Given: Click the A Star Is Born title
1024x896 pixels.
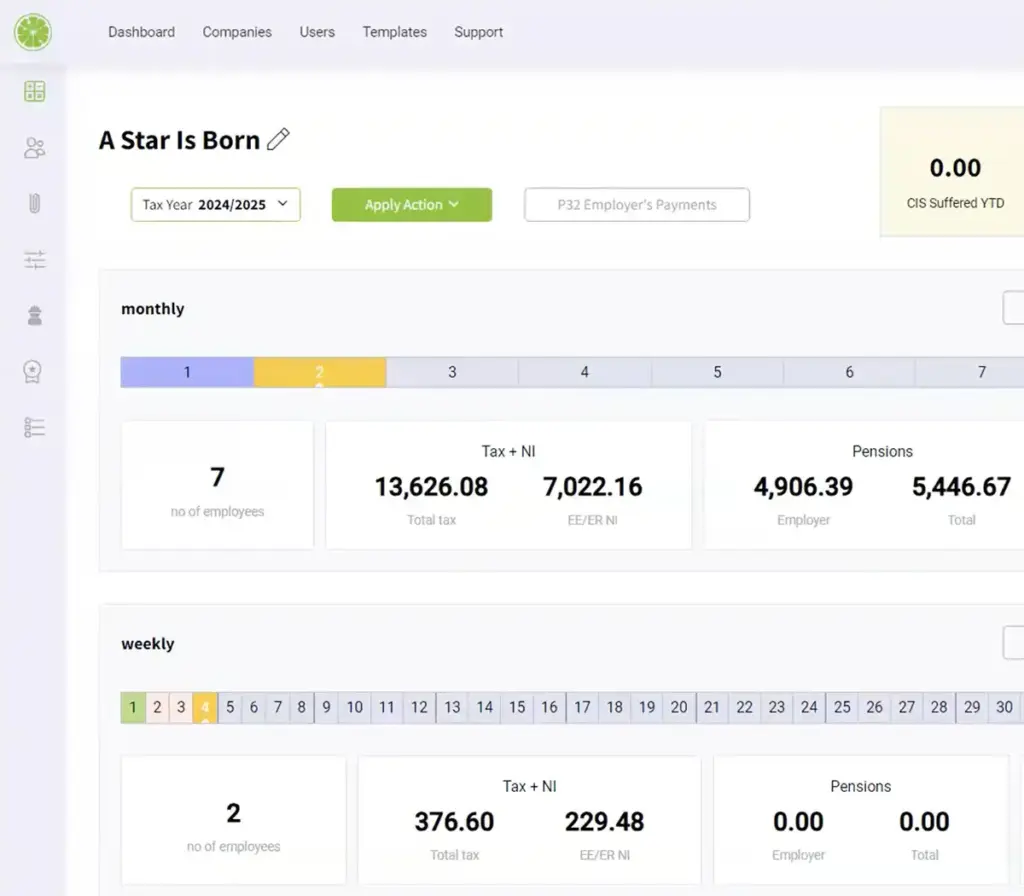Looking at the screenshot, I should (x=180, y=140).
